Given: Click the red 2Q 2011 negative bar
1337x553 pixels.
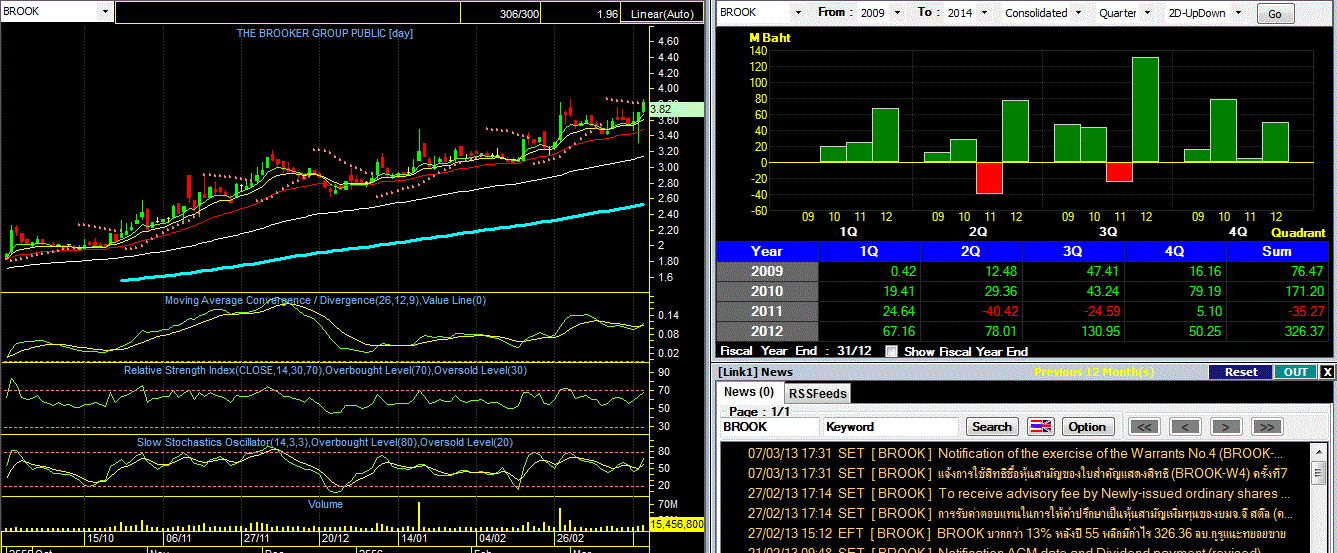Looking at the screenshot, I should coord(989,178).
